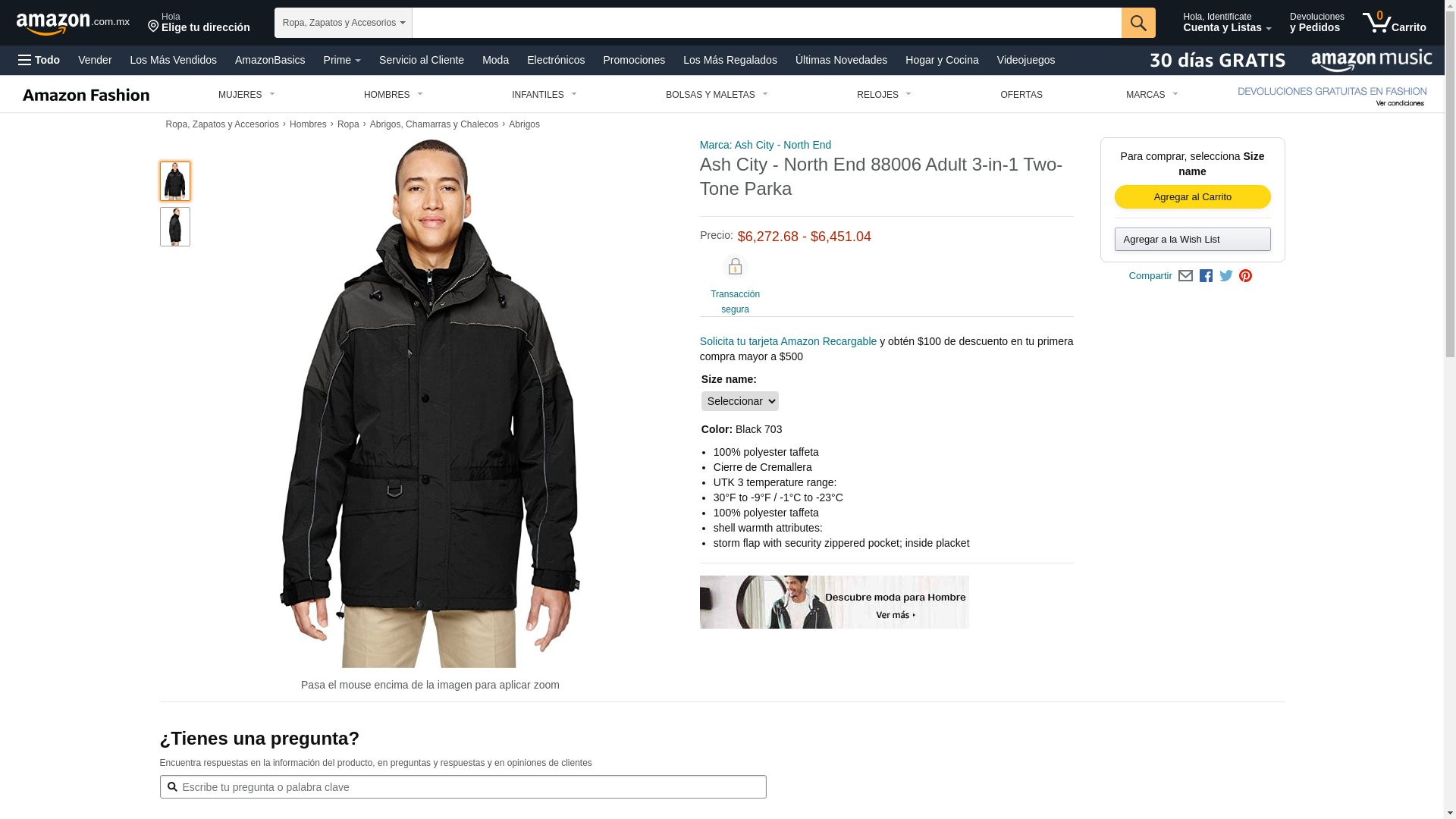Click Agregar a la Wish List
Image resolution: width=1456 pixels, height=819 pixels.
click(x=1193, y=240)
